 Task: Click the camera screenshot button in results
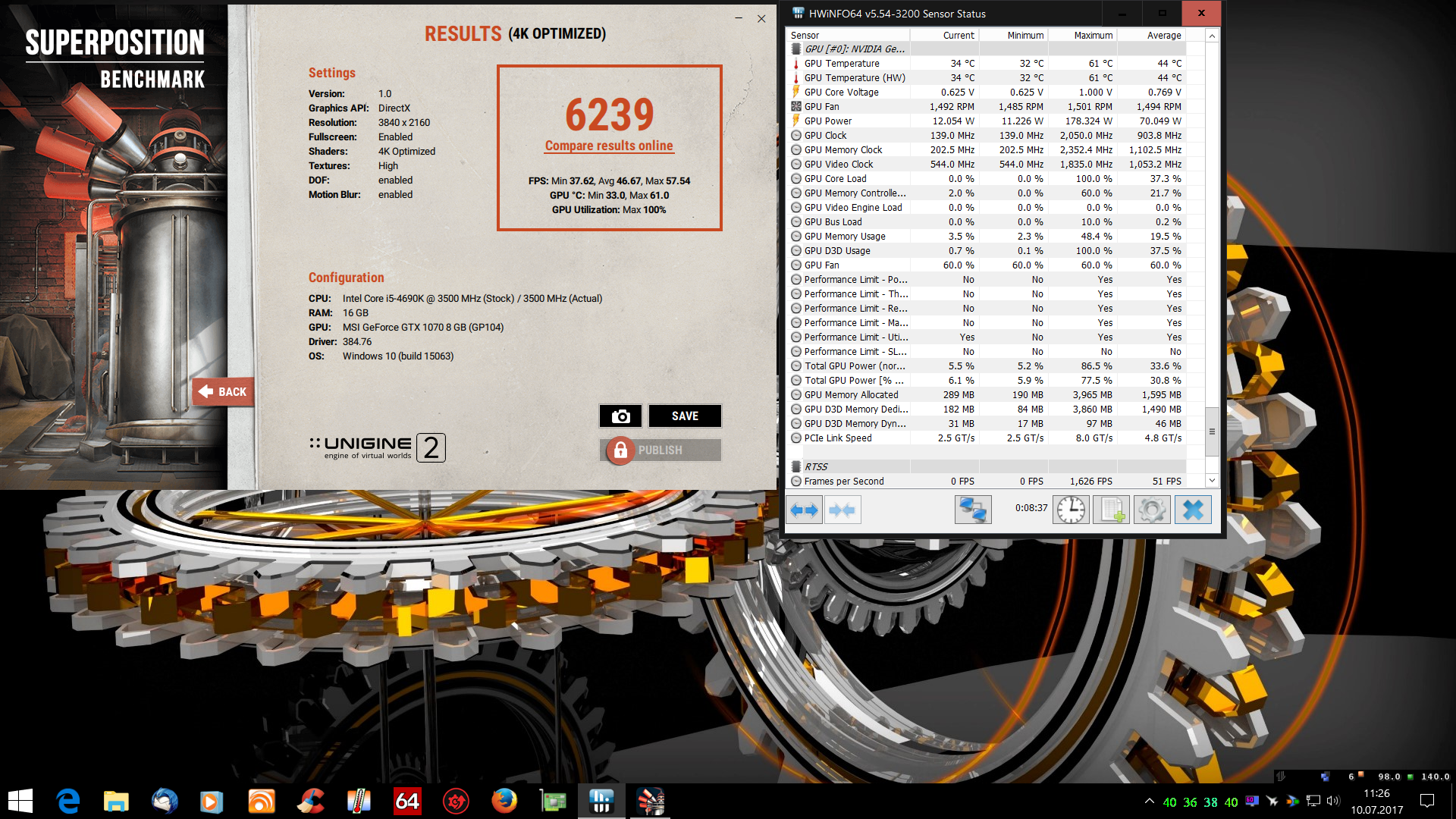click(620, 416)
